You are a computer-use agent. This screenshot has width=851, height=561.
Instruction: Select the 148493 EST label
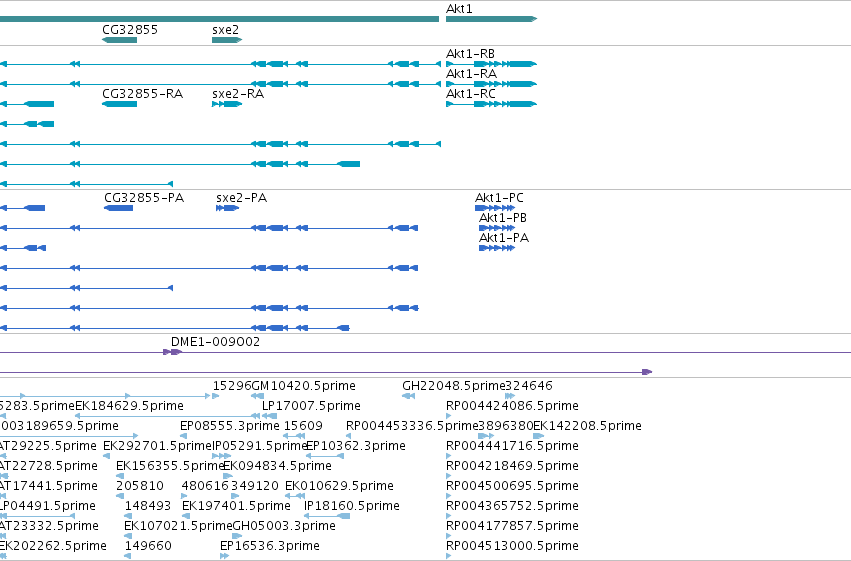(x=148, y=506)
